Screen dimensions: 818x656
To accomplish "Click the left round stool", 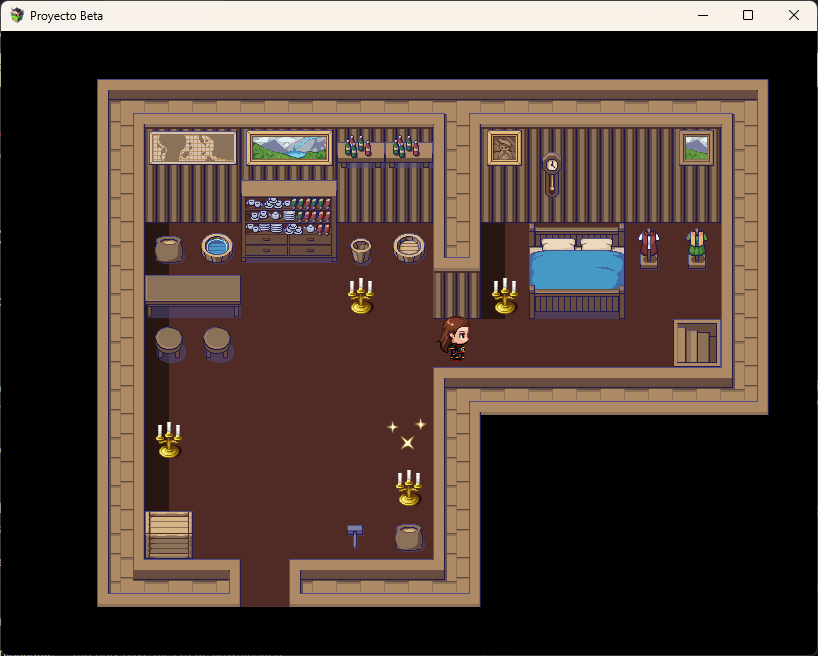I will [x=169, y=344].
